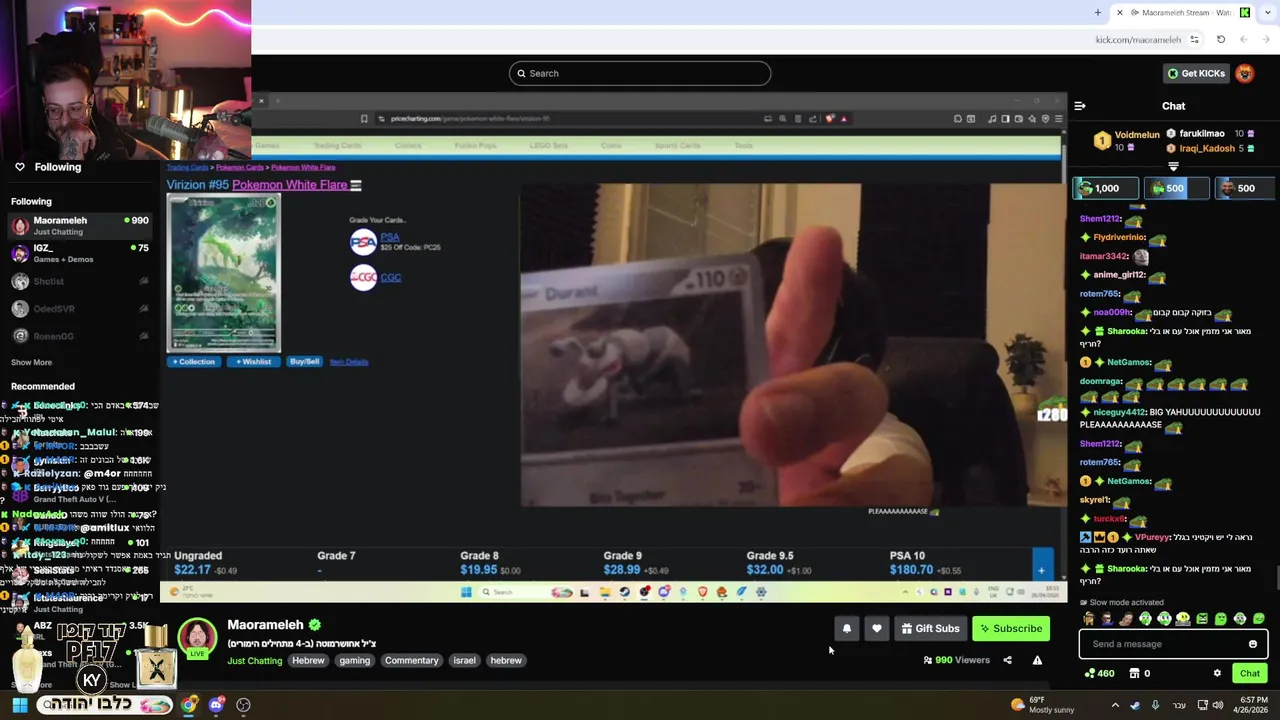
Task: Click the microphone tray icon
Action: coord(1155,705)
